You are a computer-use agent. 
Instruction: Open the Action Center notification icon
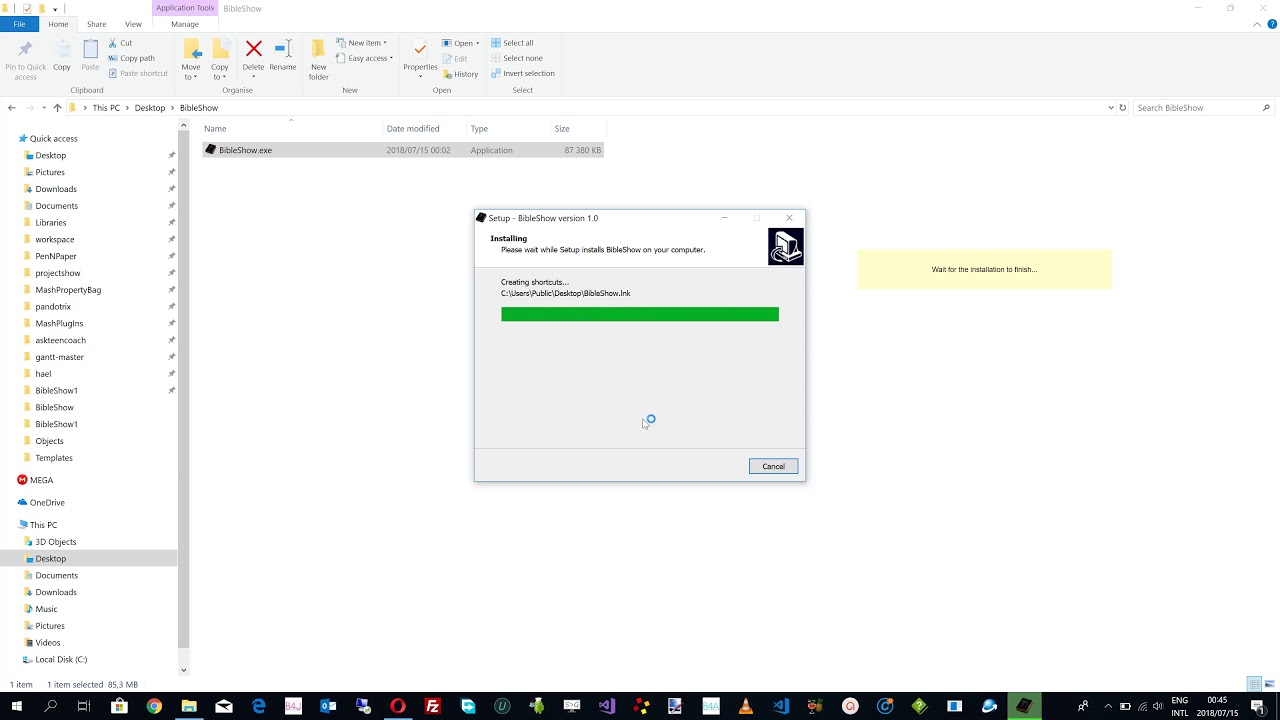click(1258, 706)
